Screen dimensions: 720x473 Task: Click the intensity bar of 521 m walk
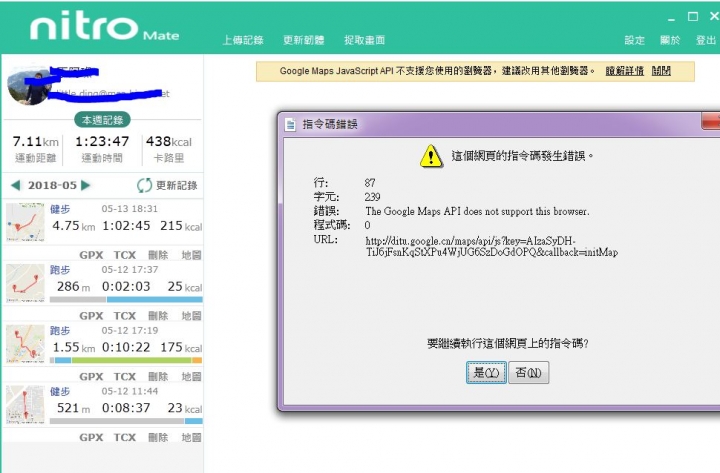[x=126, y=421]
